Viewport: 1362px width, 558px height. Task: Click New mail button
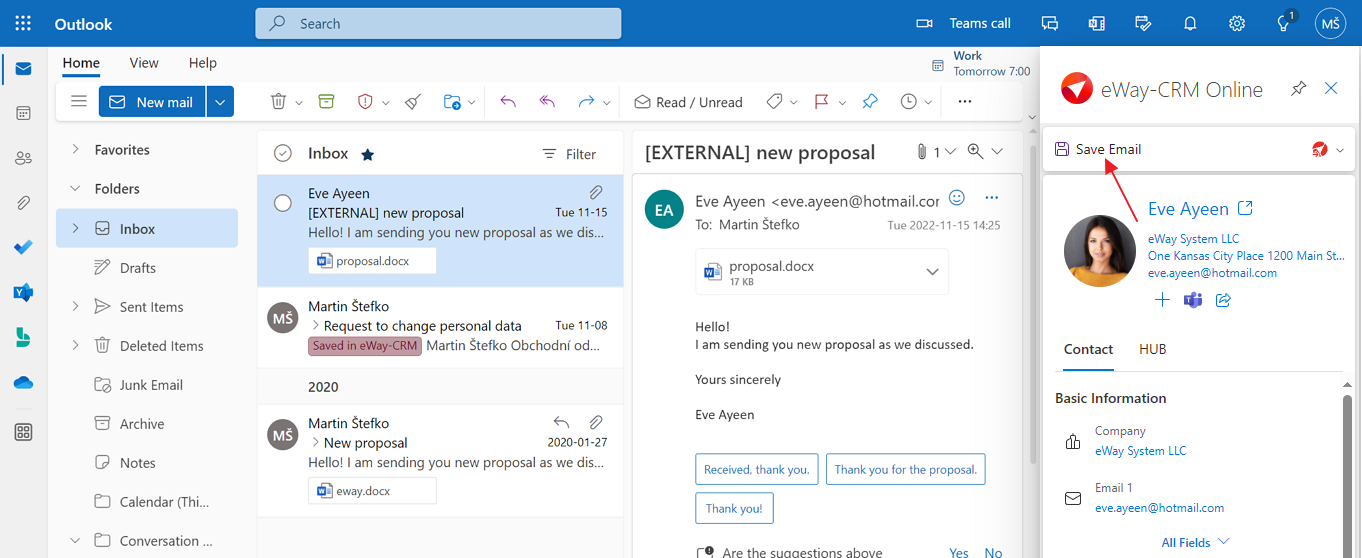pos(153,102)
